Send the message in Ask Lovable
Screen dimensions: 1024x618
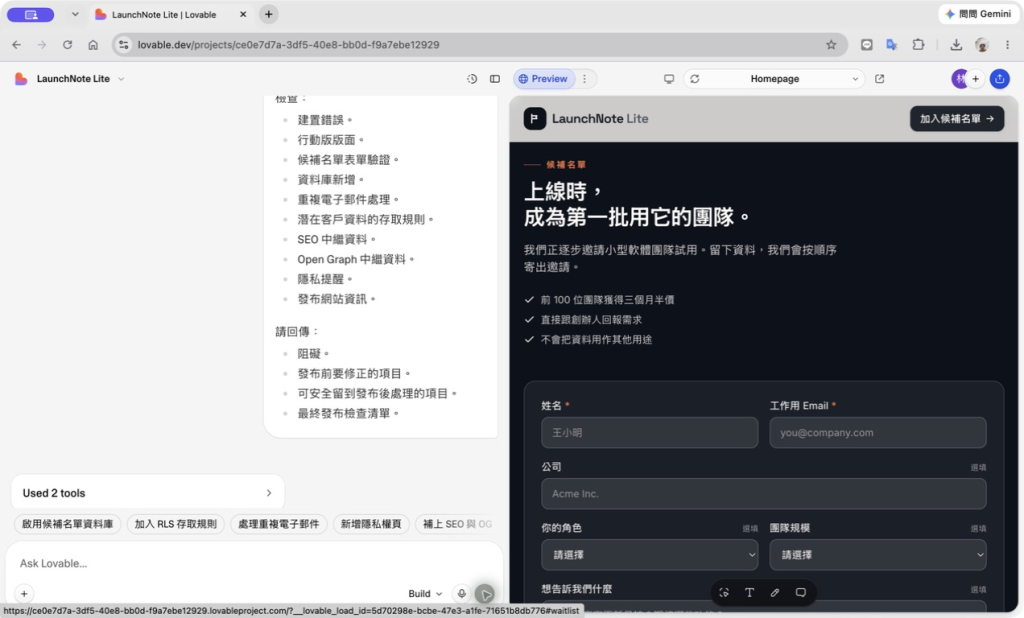click(485, 593)
